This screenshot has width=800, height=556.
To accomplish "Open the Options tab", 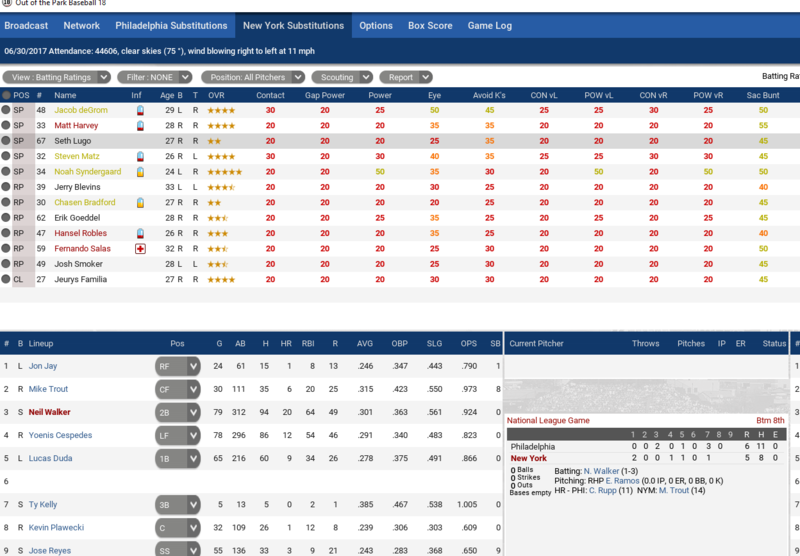I will pos(376,26).
